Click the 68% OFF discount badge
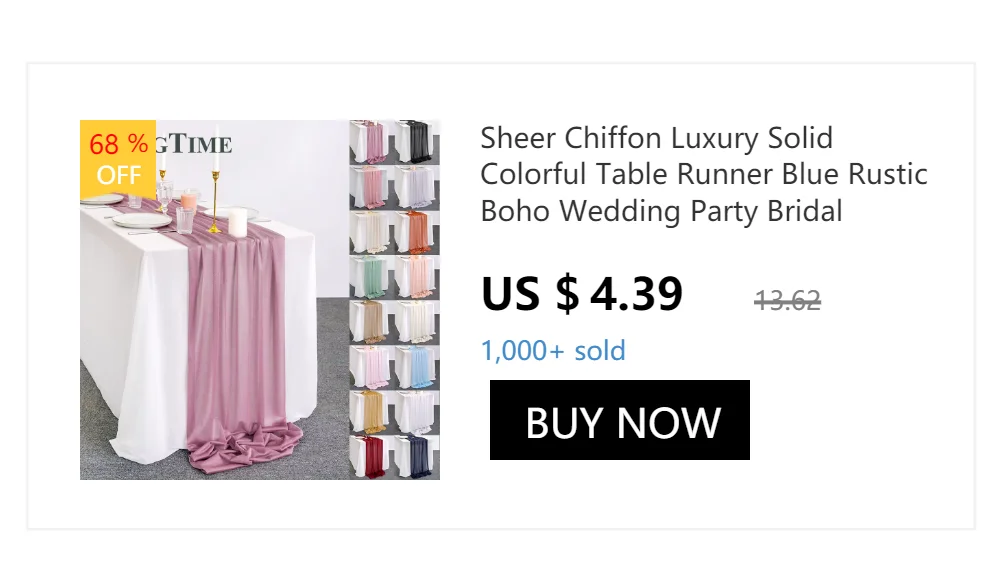 pyautogui.click(x=118, y=160)
